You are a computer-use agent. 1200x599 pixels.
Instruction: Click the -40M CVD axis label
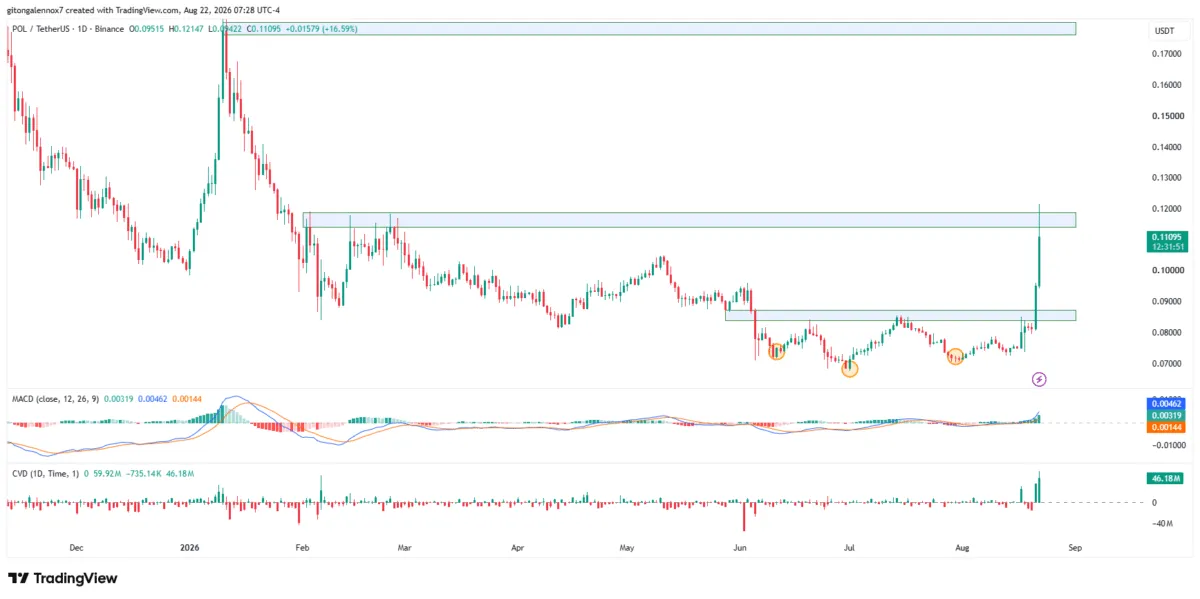click(x=1164, y=524)
